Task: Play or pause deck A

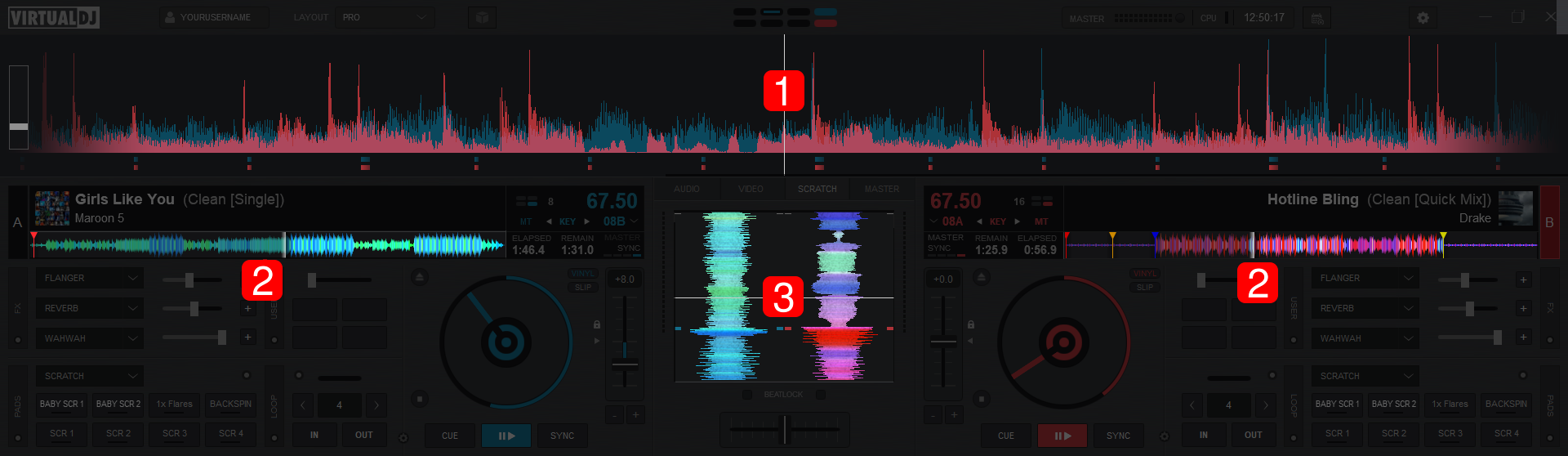Action: point(506,436)
